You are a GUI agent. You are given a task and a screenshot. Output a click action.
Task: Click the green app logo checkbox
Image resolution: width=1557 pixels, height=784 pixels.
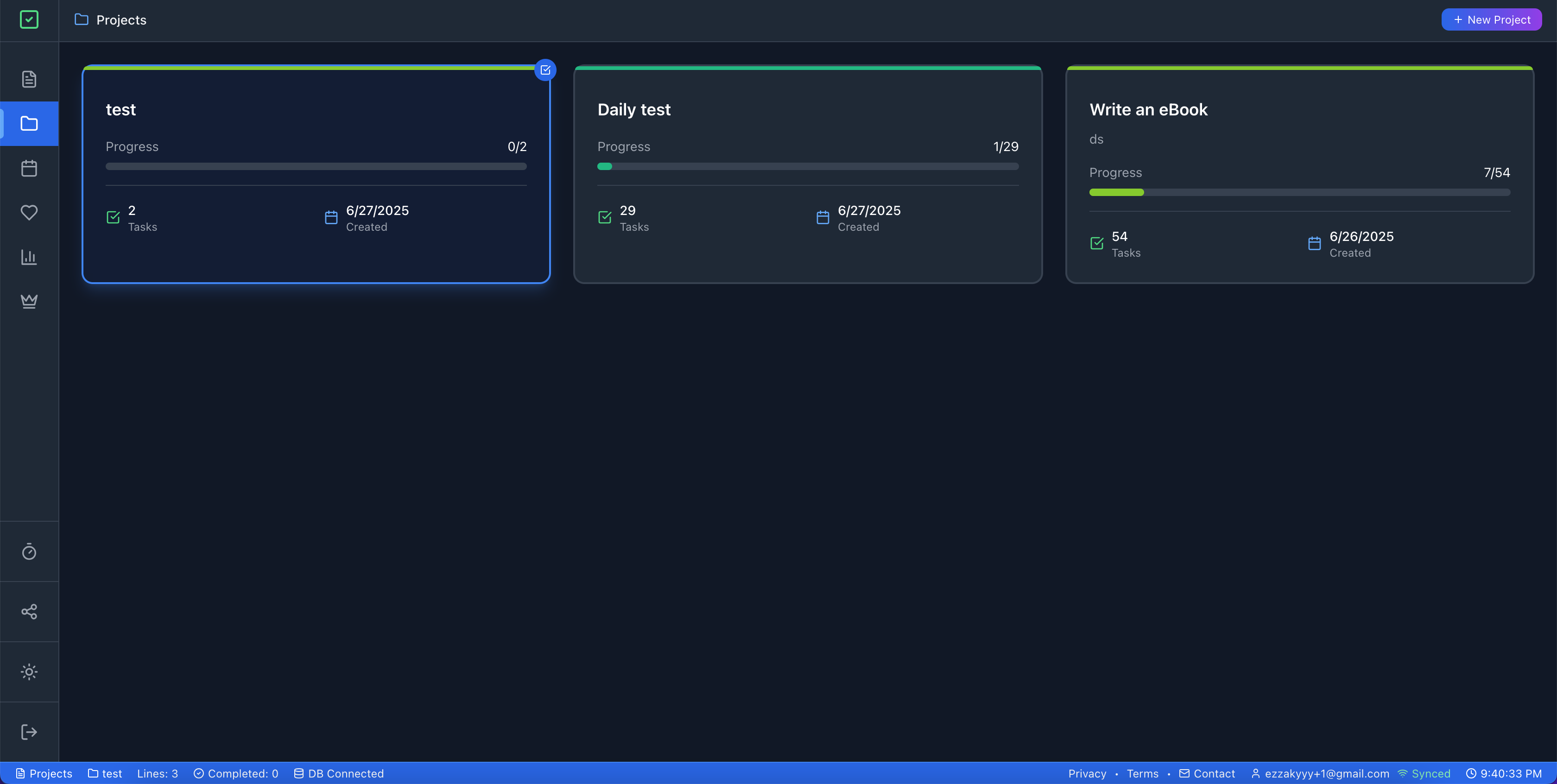[29, 20]
